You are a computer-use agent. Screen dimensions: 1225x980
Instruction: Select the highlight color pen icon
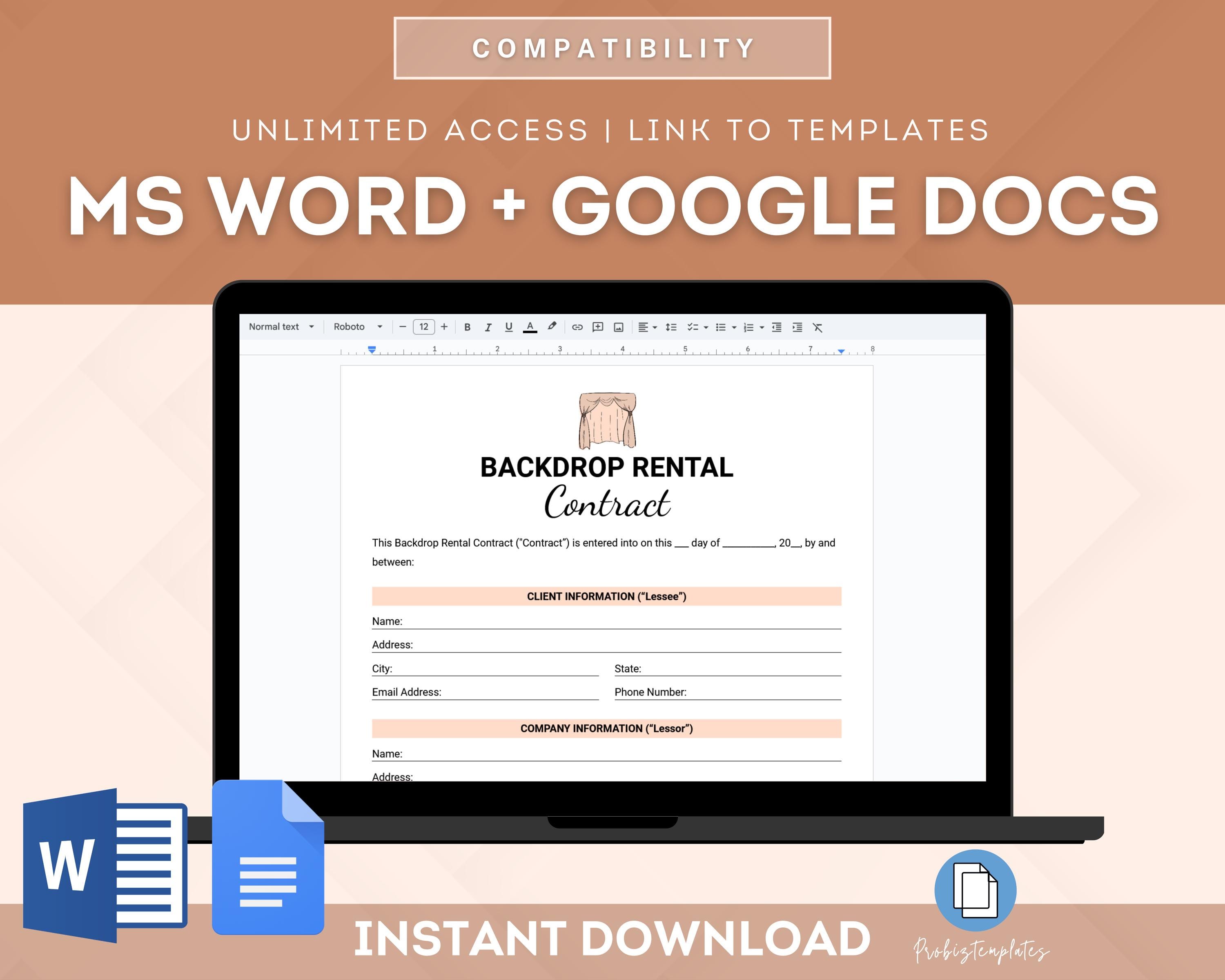tap(552, 327)
